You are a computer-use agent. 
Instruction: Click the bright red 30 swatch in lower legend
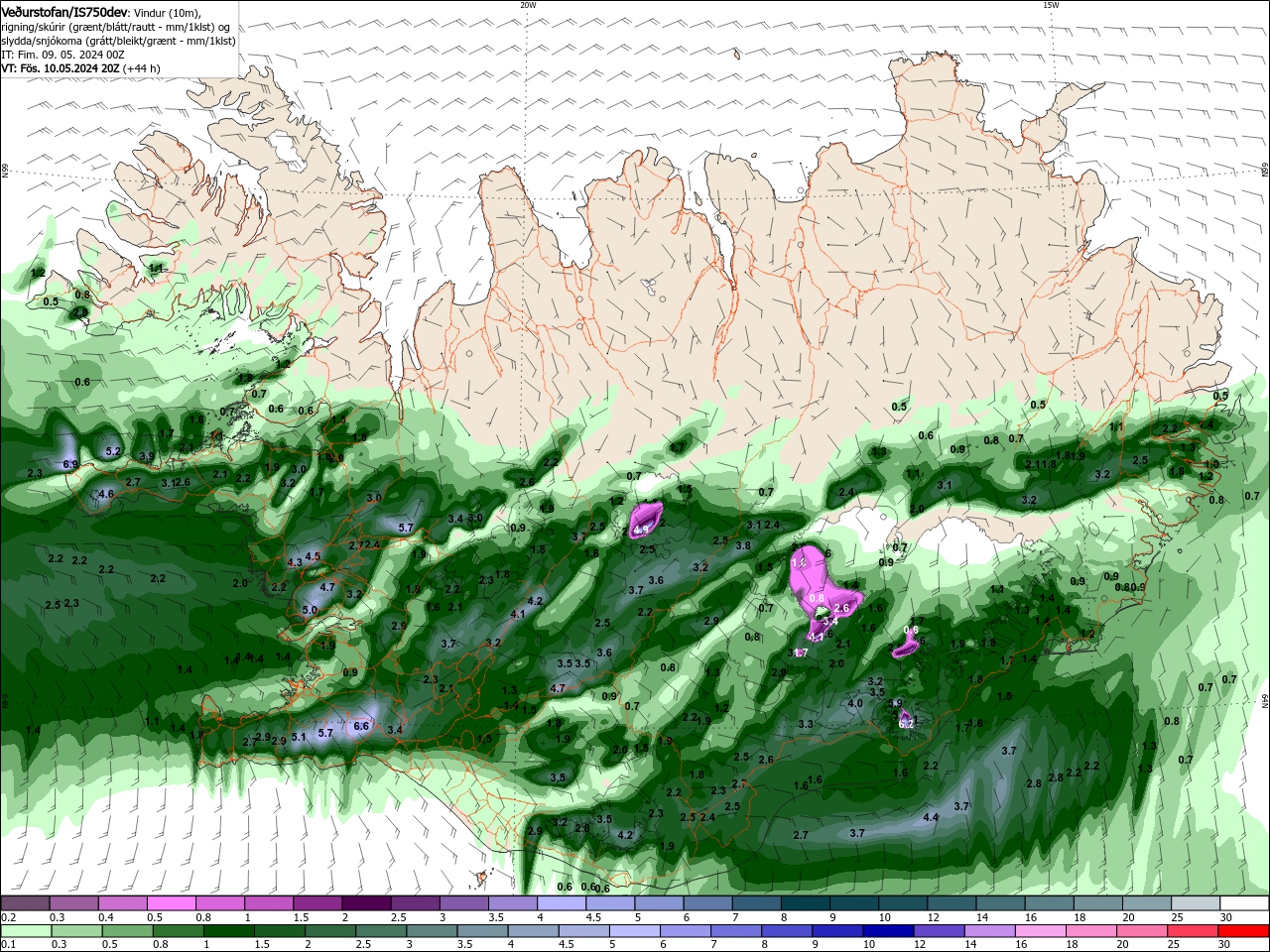tap(1243, 931)
